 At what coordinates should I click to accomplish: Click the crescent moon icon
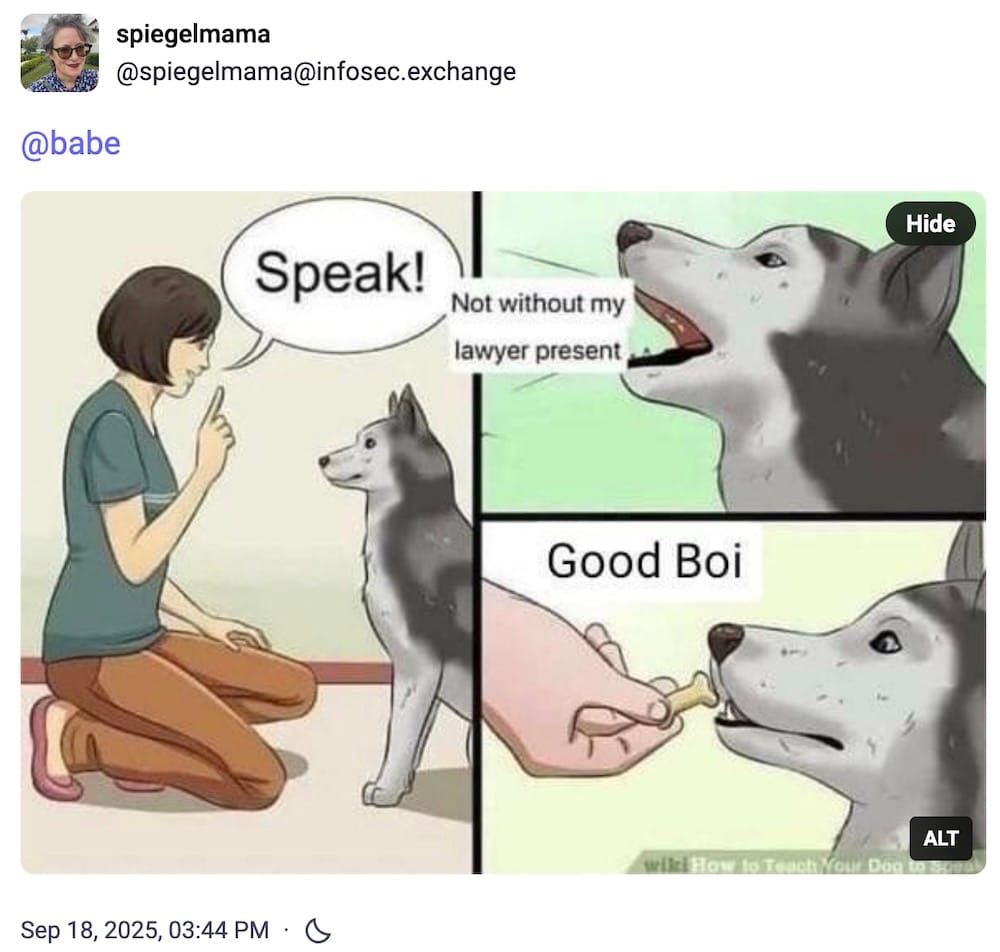pos(318,930)
